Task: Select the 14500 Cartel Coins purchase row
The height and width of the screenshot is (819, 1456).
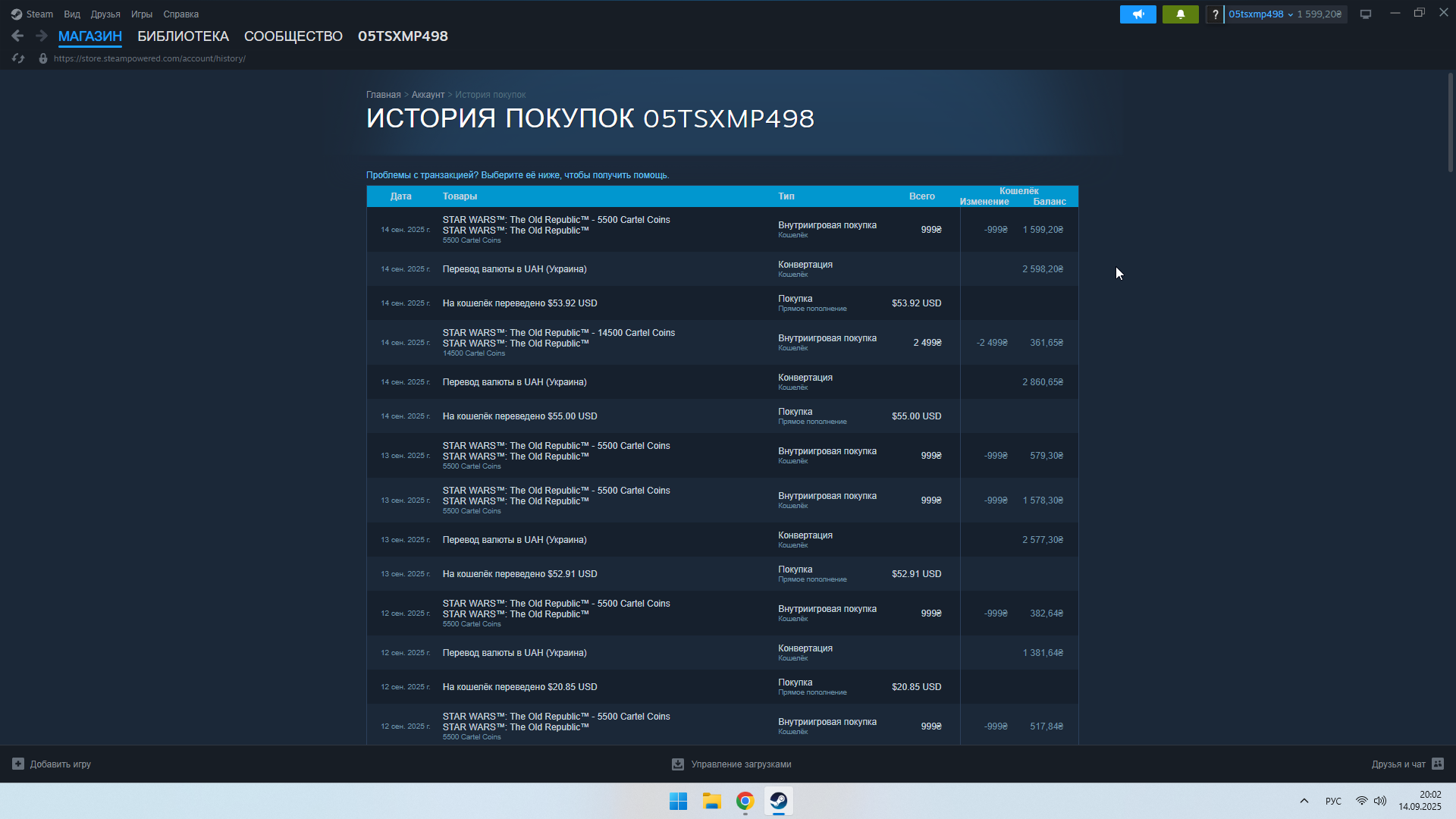Action: [722, 343]
